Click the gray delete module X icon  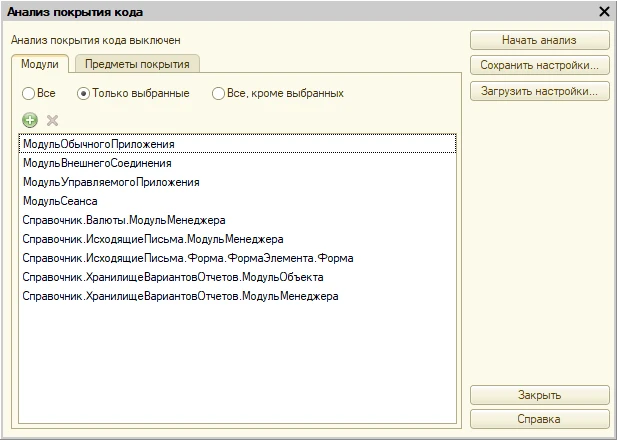(x=52, y=120)
